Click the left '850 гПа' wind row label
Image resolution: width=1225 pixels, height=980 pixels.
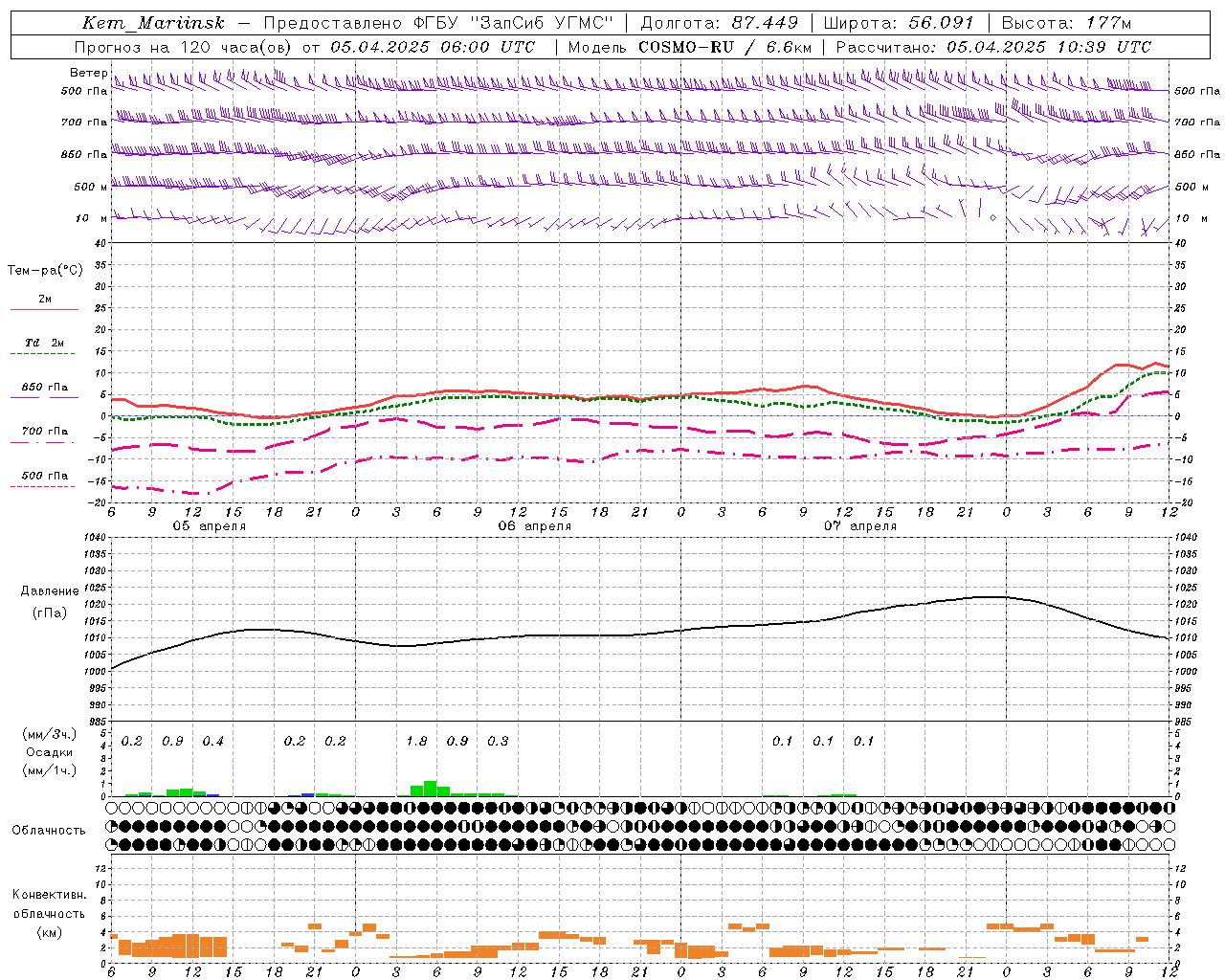click(x=84, y=154)
